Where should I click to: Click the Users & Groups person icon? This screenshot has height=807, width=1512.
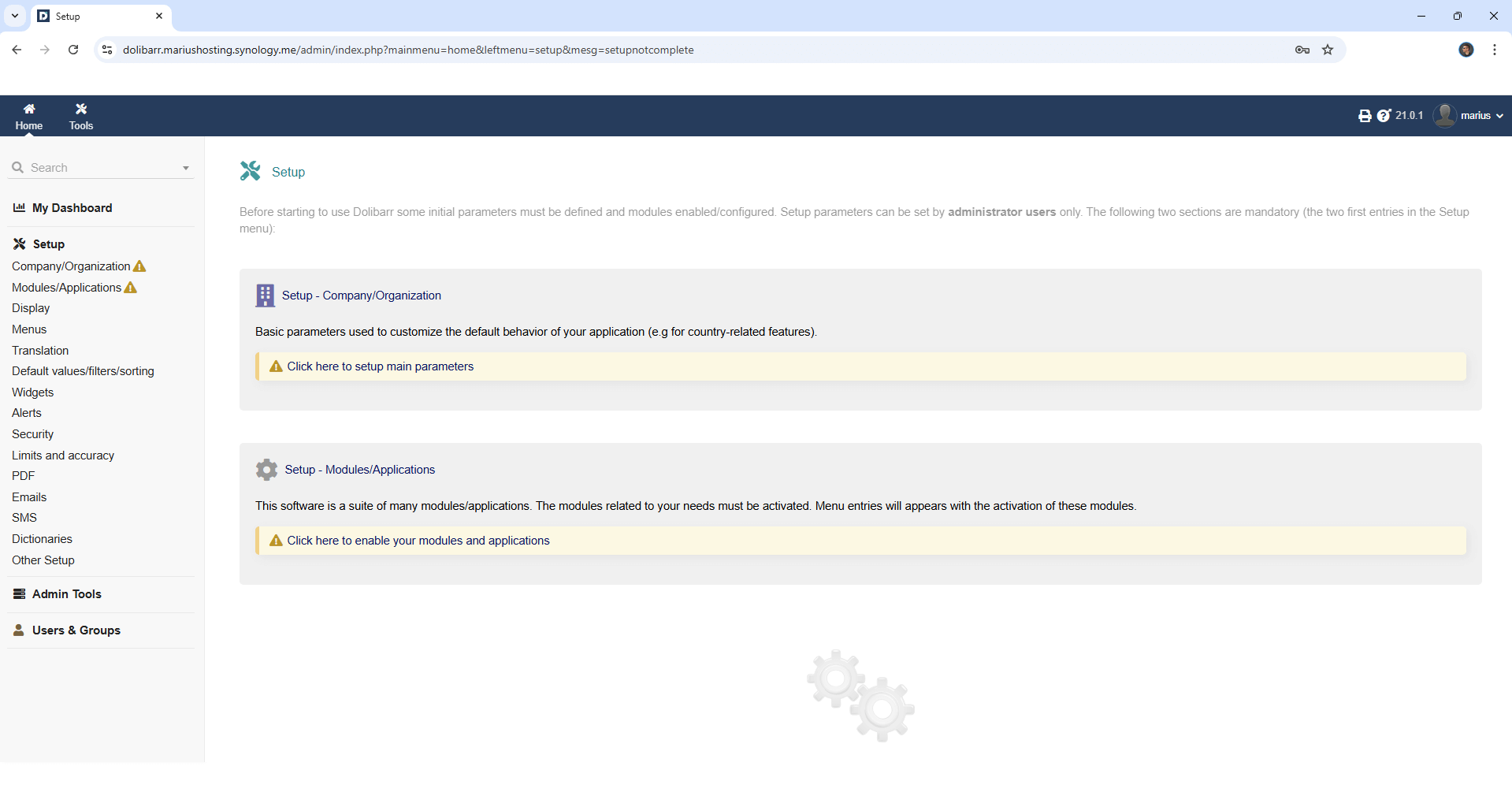pos(19,630)
